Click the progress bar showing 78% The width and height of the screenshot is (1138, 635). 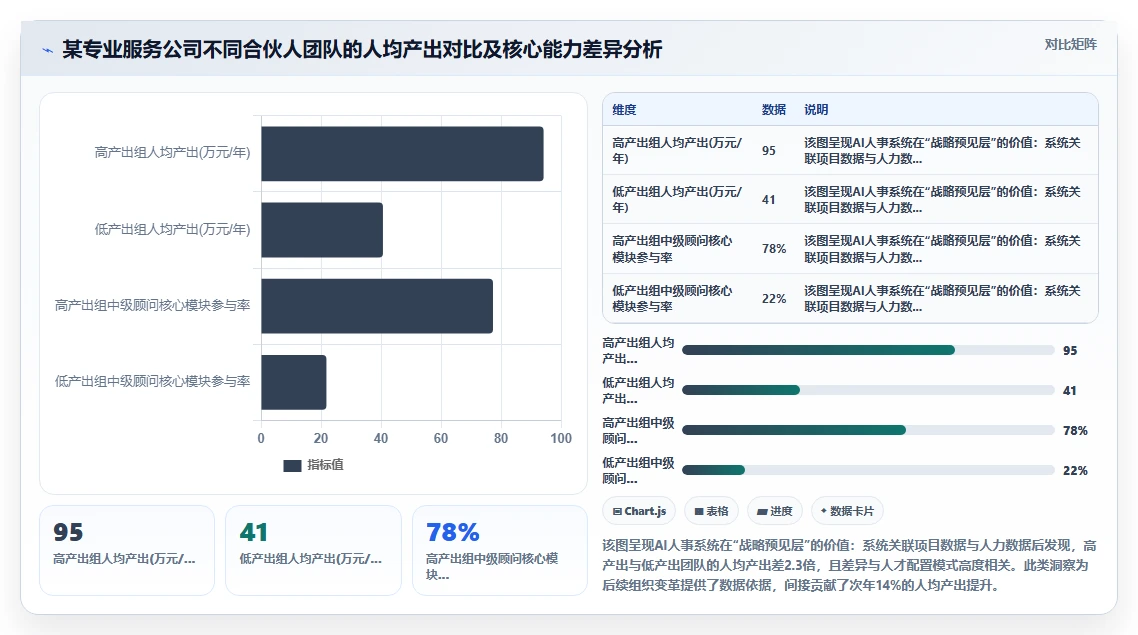click(868, 430)
